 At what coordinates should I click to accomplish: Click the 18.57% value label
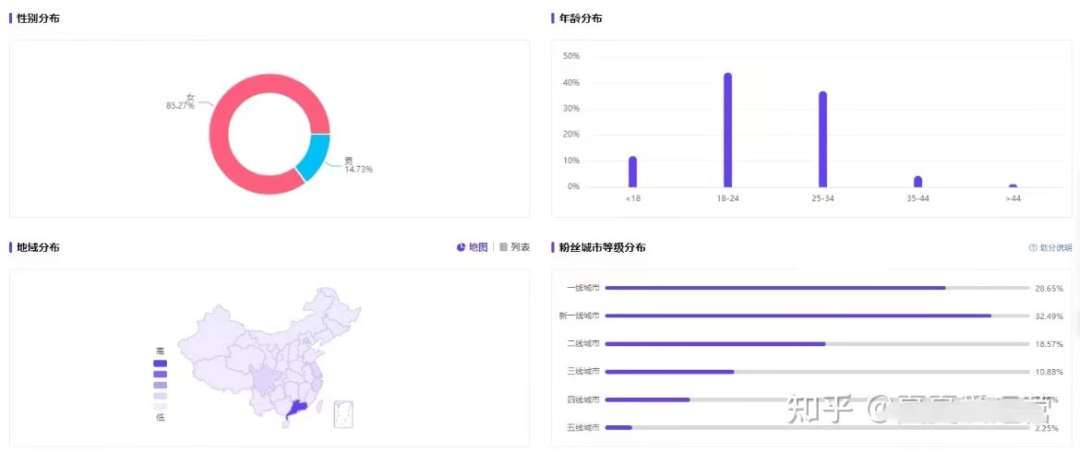point(1049,344)
